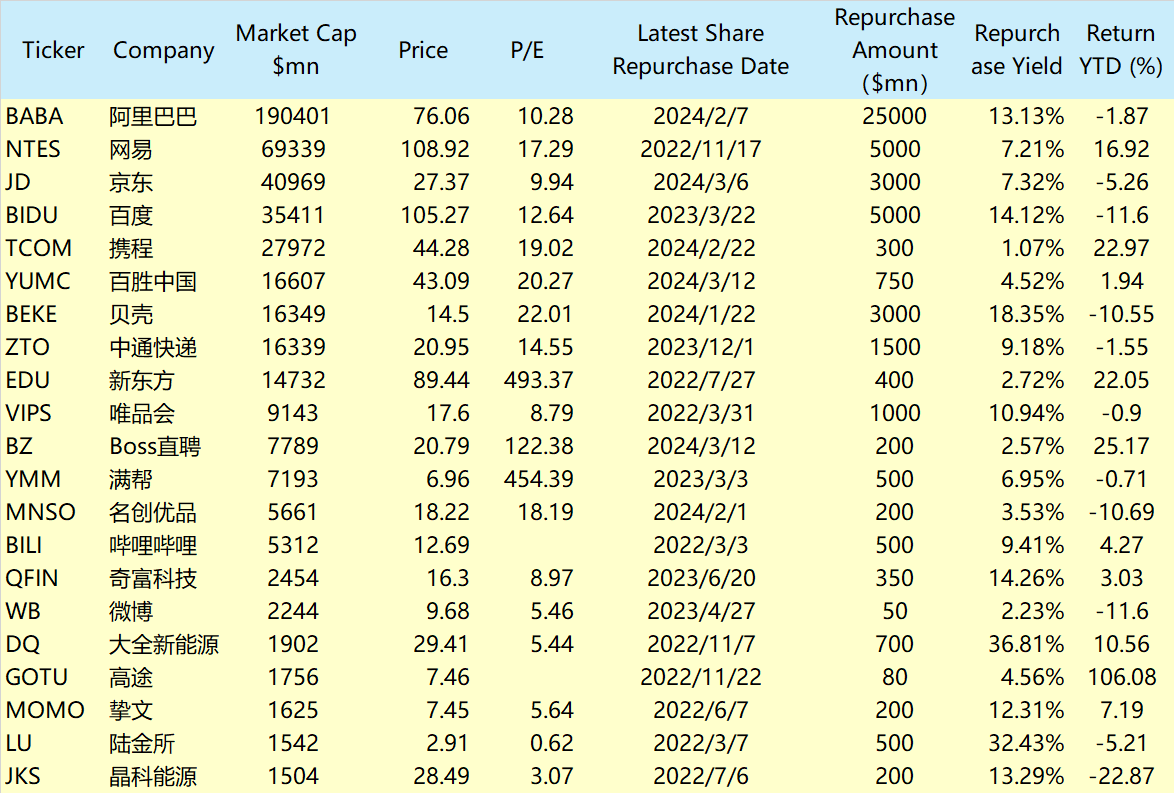Click GOTU's YTD return 106.08

pyautogui.click(x=1122, y=678)
